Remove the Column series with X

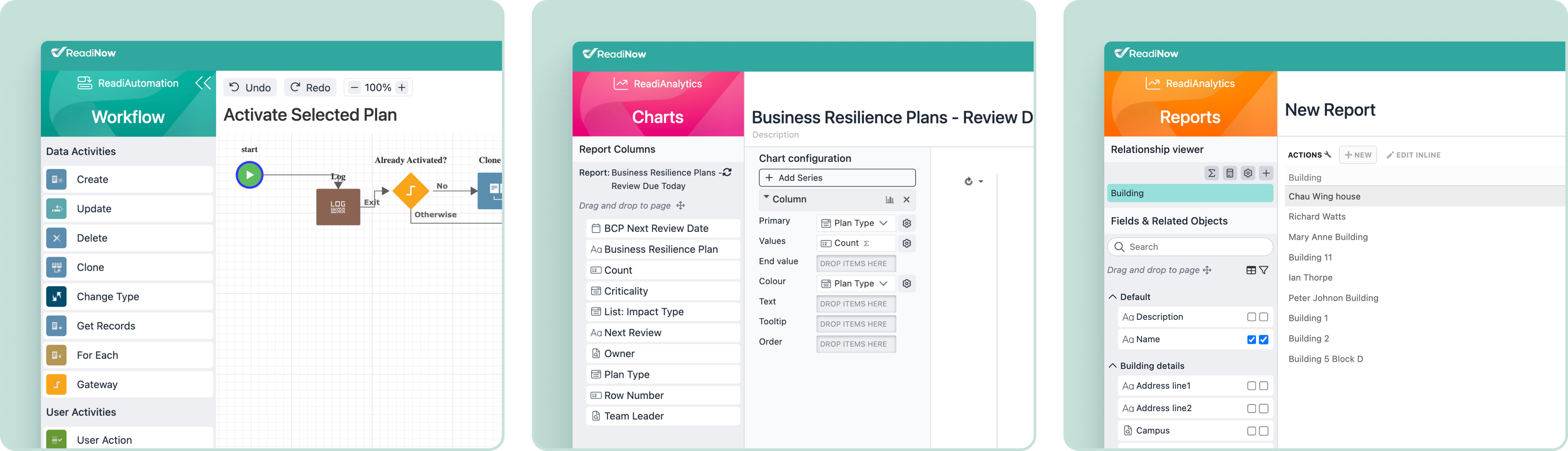[906, 200]
